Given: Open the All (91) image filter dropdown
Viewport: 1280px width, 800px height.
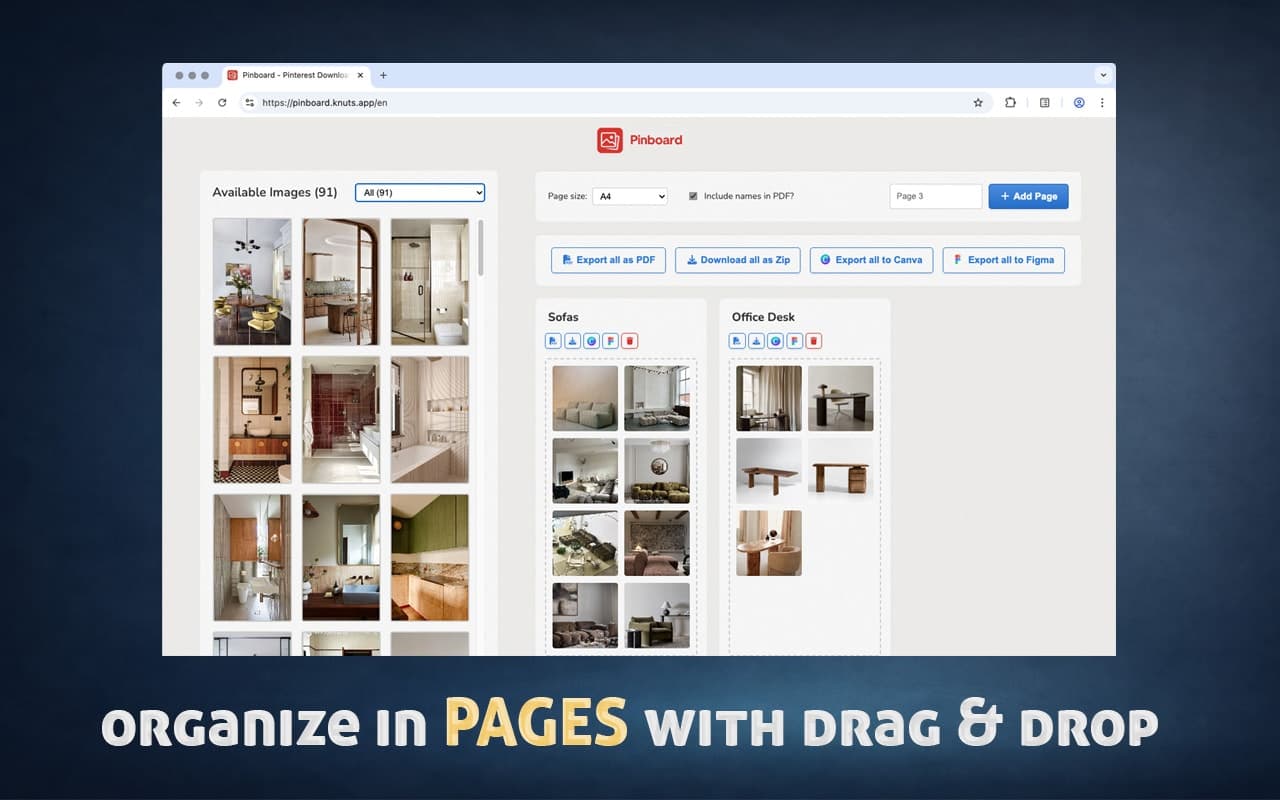Looking at the screenshot, I should (x=419, y=192).
